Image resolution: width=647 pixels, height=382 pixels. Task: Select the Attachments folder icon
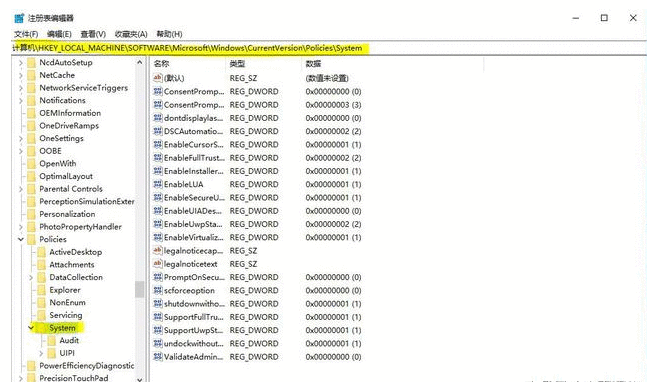click(x=41, y=265)
